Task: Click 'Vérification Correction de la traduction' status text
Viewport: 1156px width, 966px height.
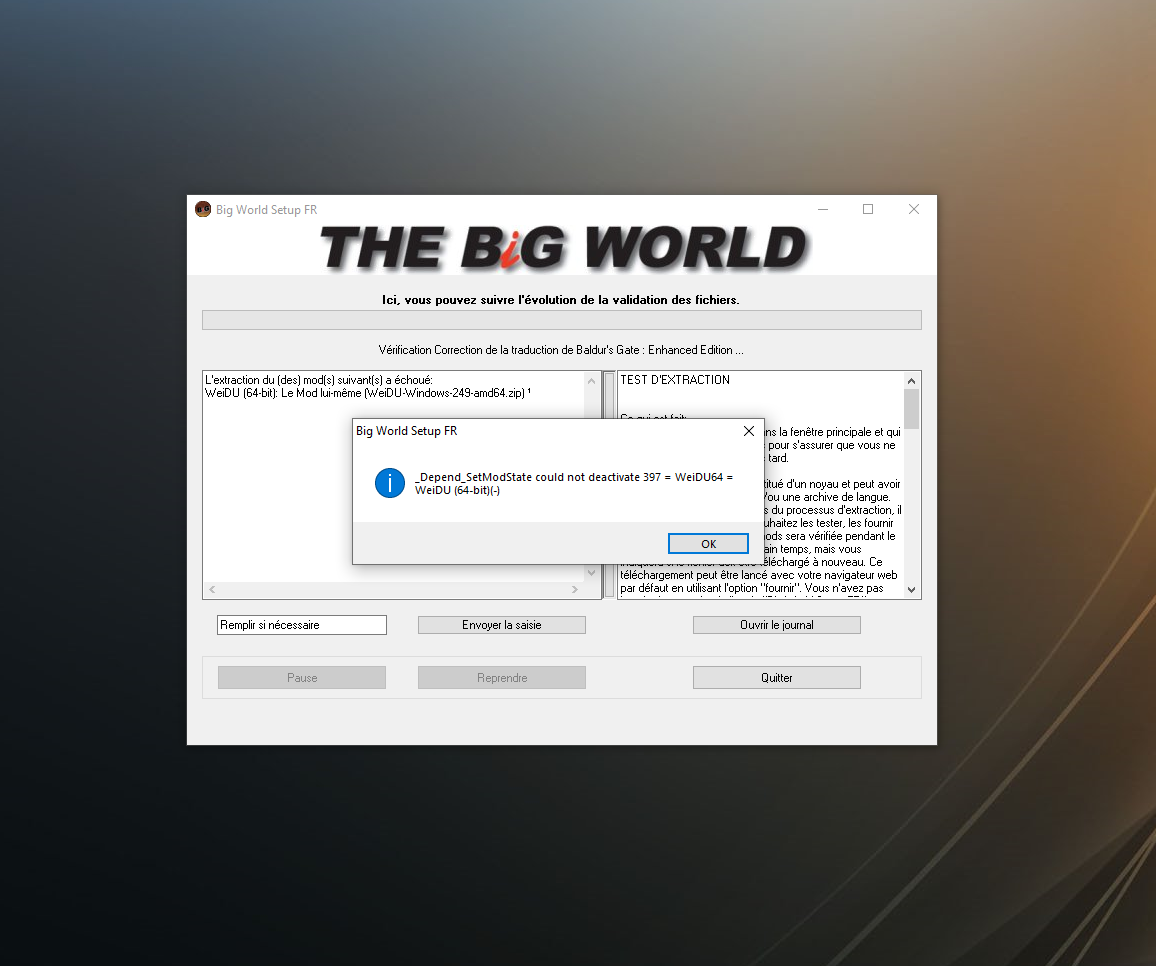Action: (x=560, y=350)
